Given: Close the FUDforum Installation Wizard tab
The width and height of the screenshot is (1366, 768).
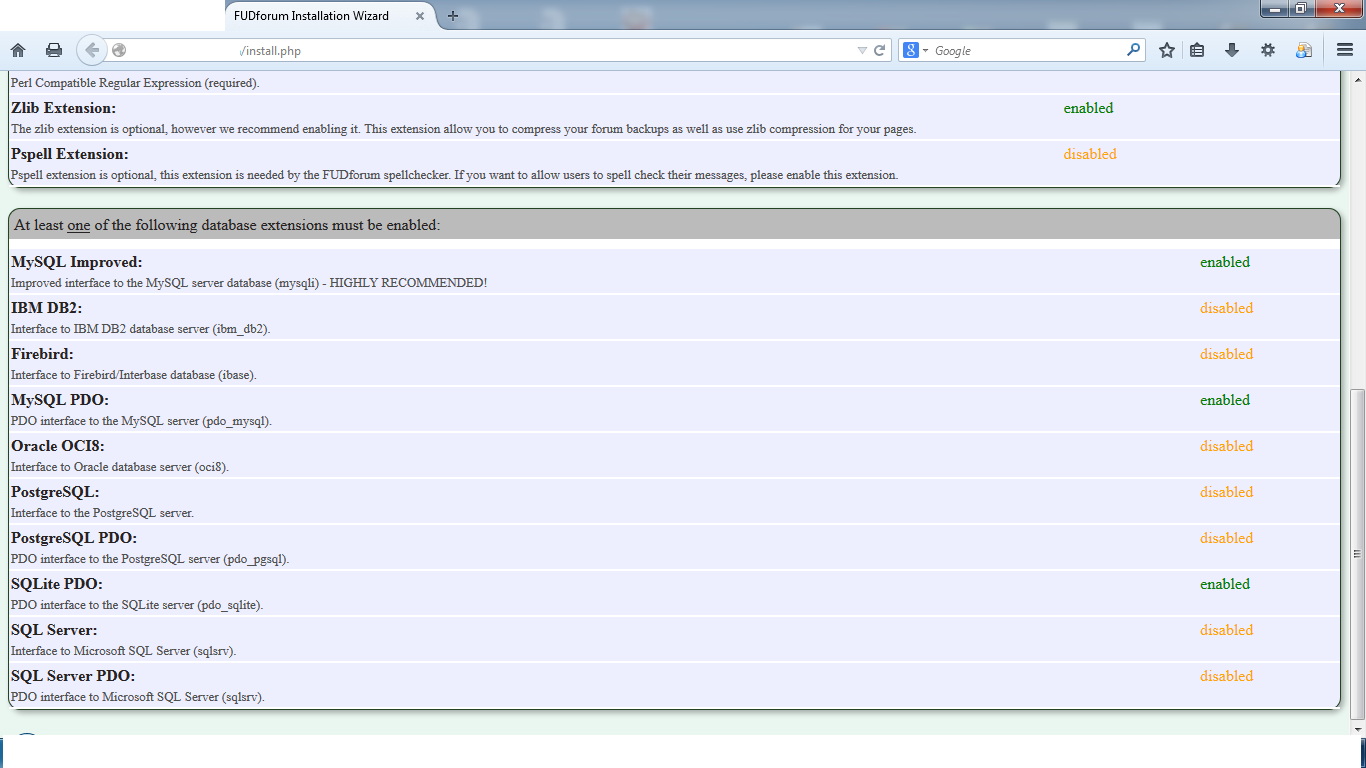Looking at the screenshot, I should (x=420, y=16).
